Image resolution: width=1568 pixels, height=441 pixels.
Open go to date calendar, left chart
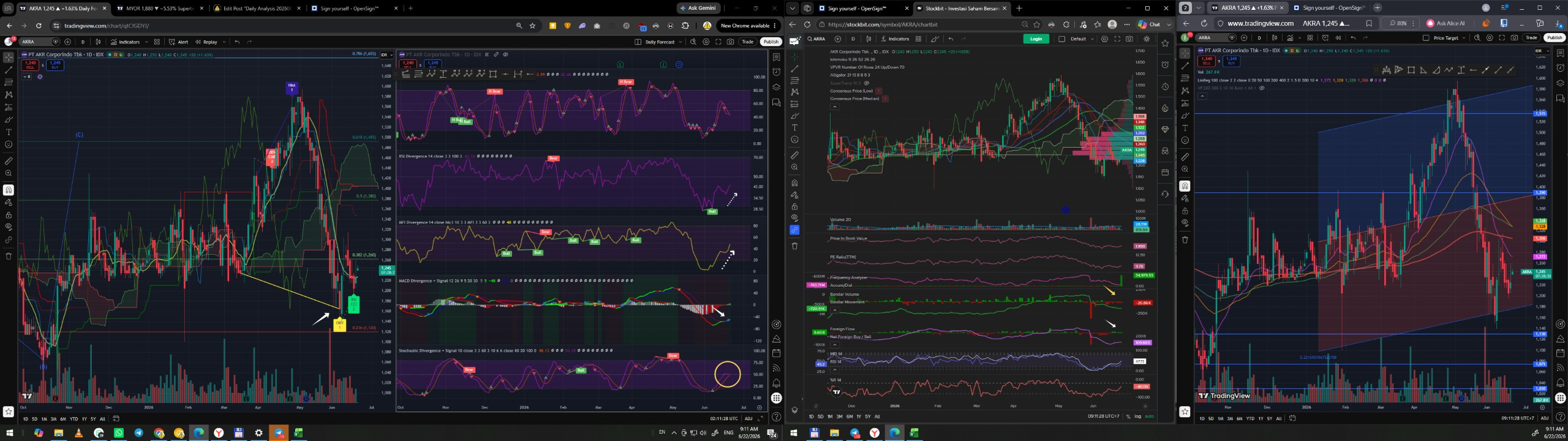click(116, 419)
